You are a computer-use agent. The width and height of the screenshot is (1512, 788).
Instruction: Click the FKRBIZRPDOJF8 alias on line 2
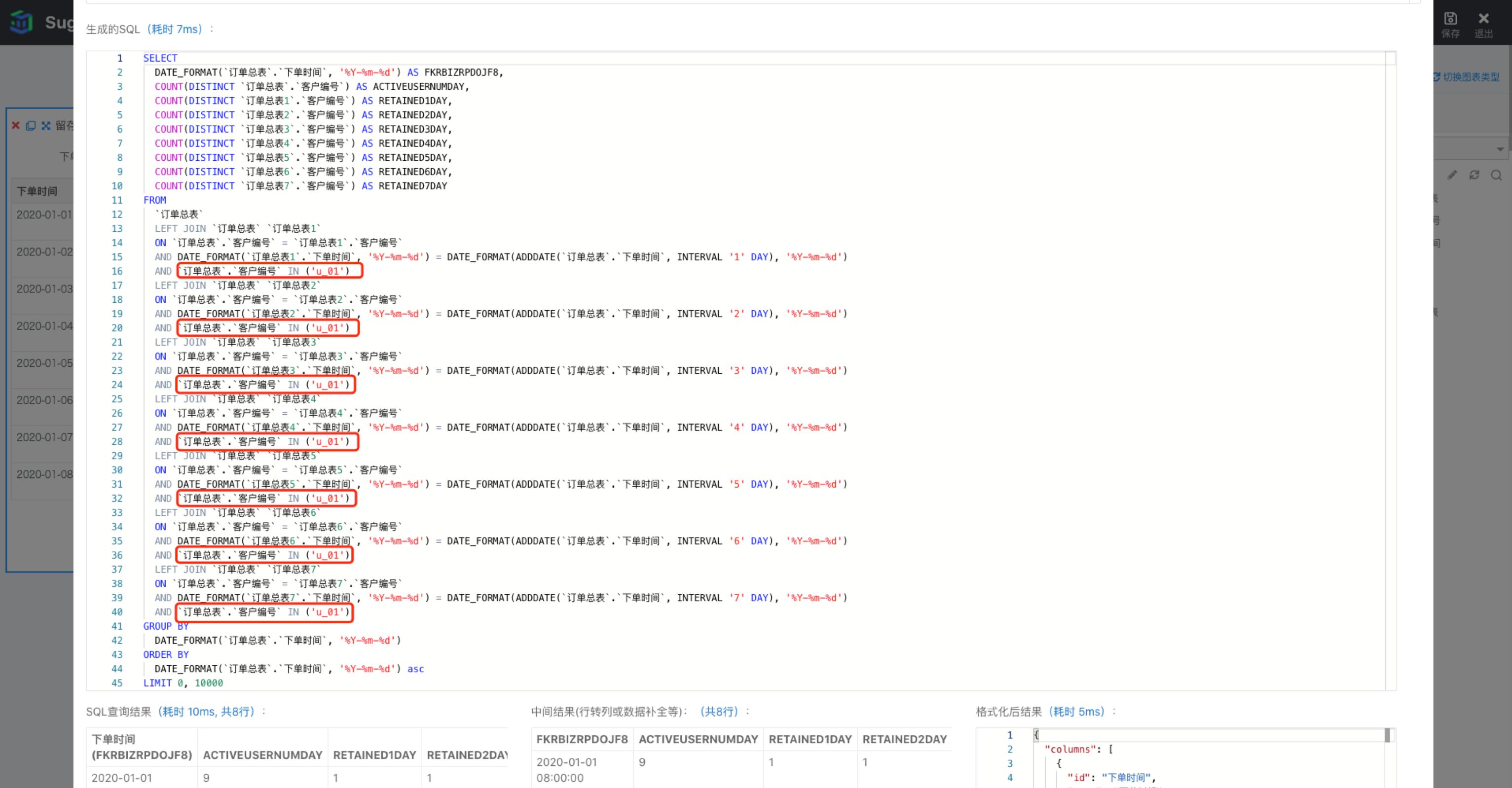pyautogui.click(x=461, y=72)
